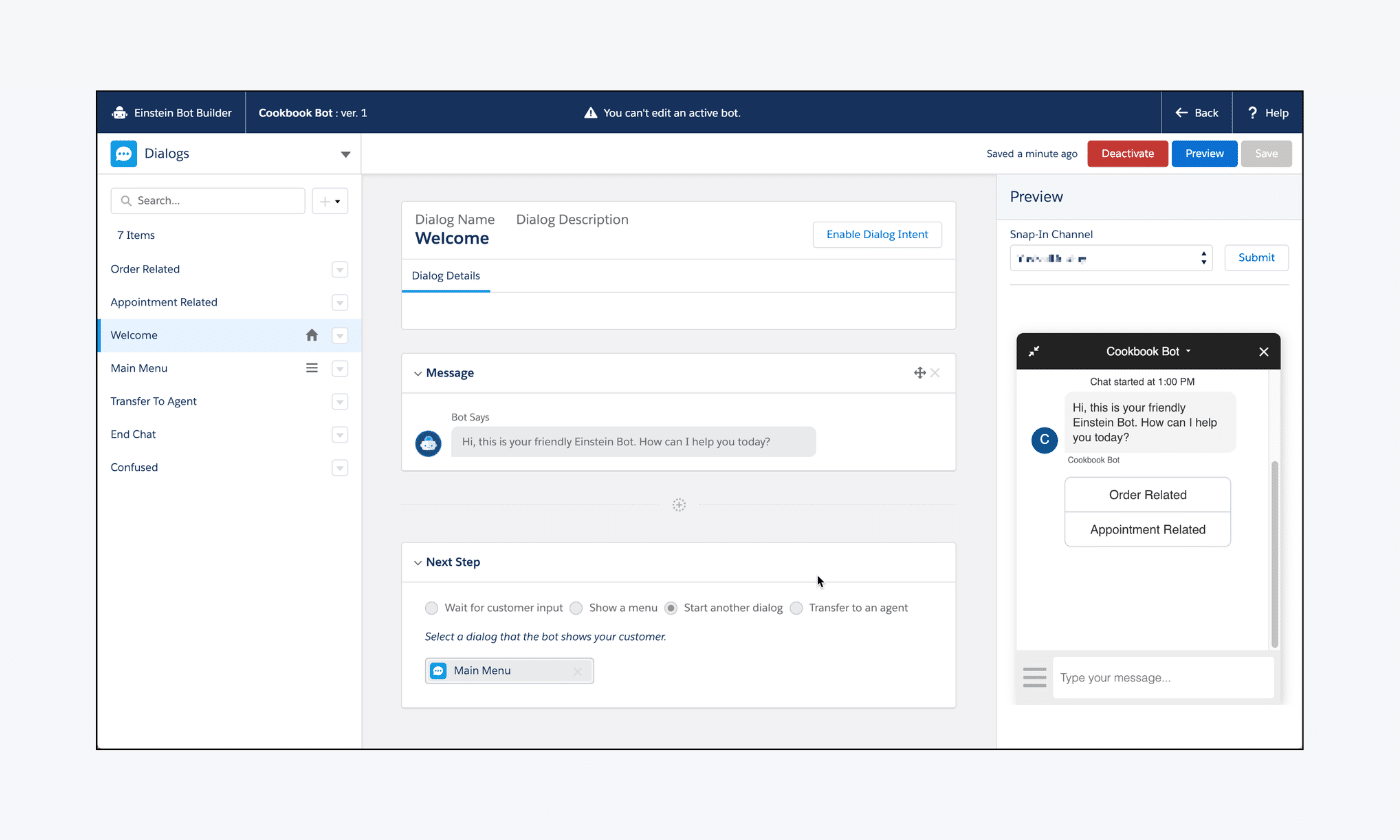Choose Appointment Related in chat preview
Screen dimensions: 1400x840
[x=1148, y=530]
